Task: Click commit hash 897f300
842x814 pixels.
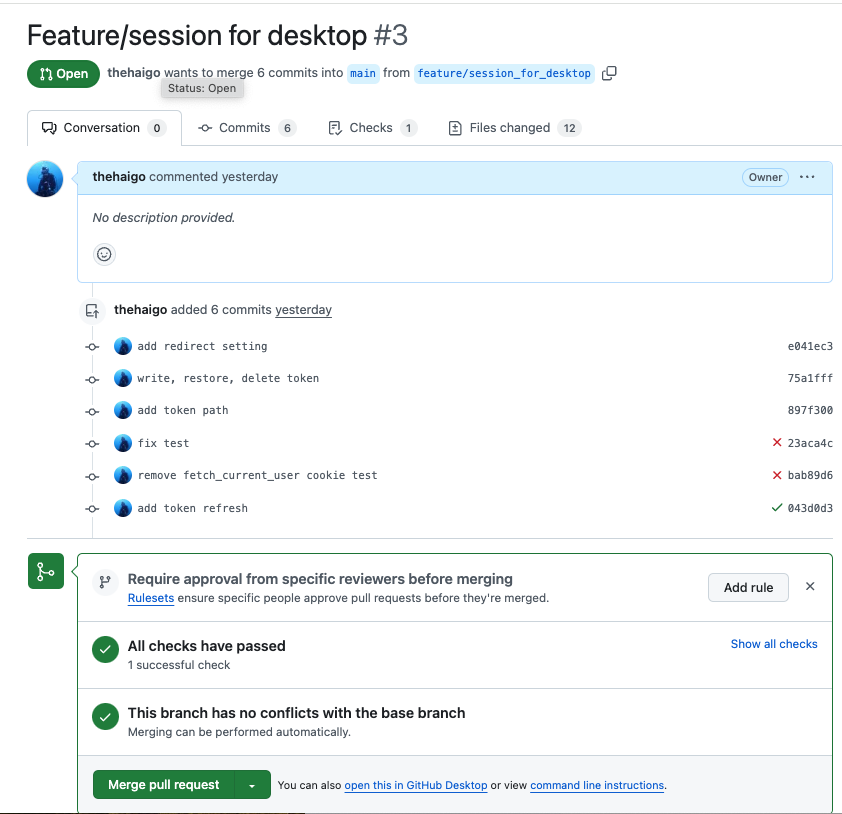Action: pos(810,411)
